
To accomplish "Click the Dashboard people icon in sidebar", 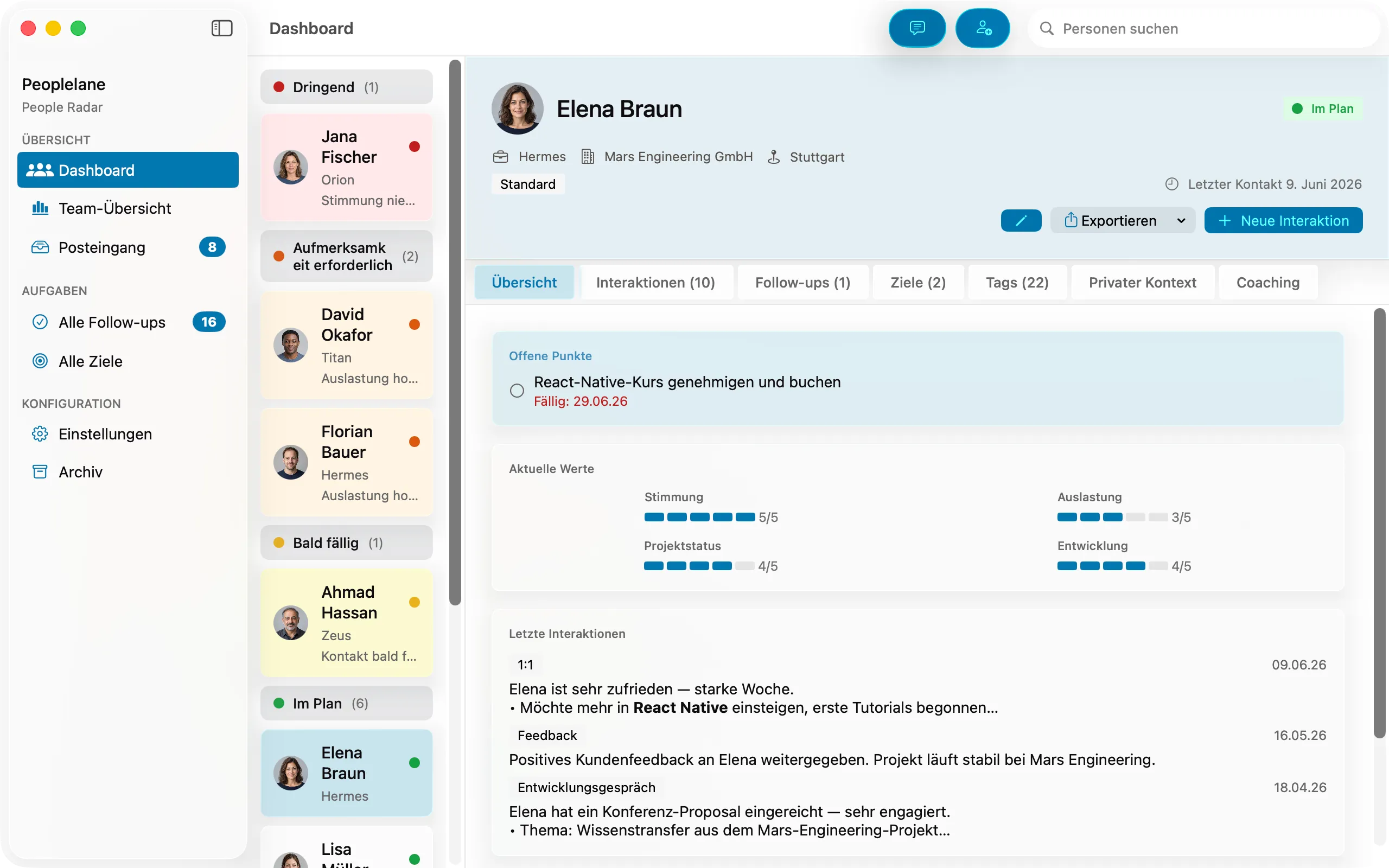I will click(x=40, y=170).
